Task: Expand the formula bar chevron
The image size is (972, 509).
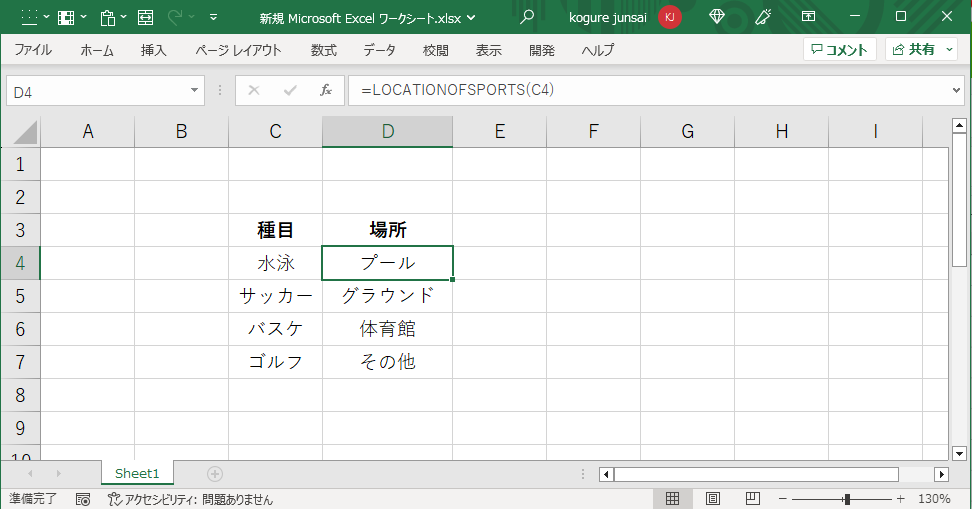Action: point(956,91)
